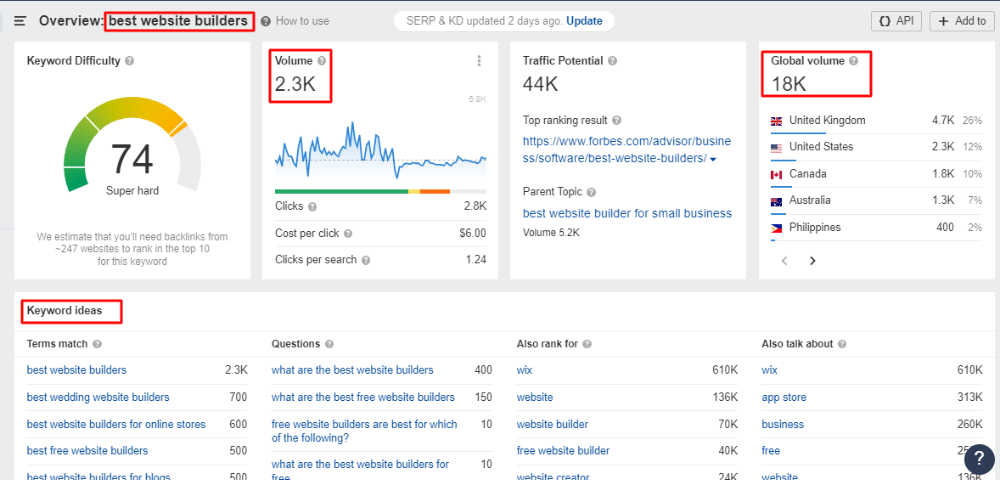The width and height of the screenshot is (1000, 480).
Task: Open wix under Also rank for
Action: click(524, 370)
